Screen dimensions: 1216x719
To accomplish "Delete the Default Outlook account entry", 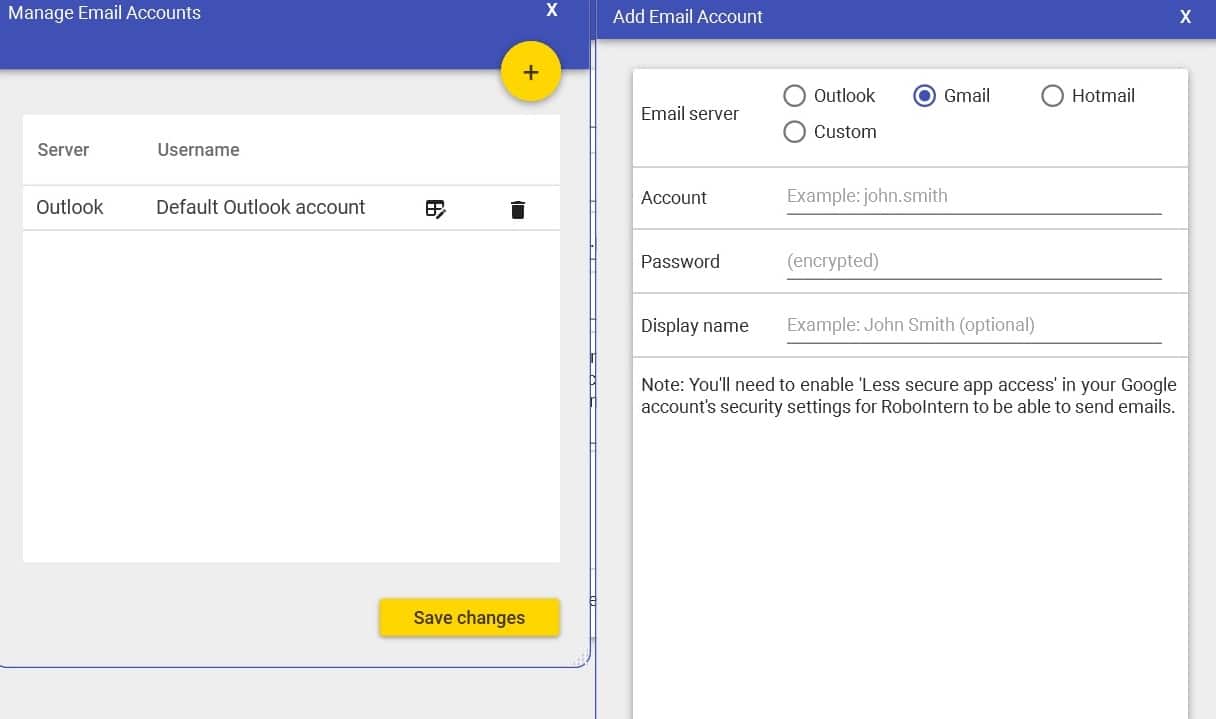I will (x=517, y=209).
